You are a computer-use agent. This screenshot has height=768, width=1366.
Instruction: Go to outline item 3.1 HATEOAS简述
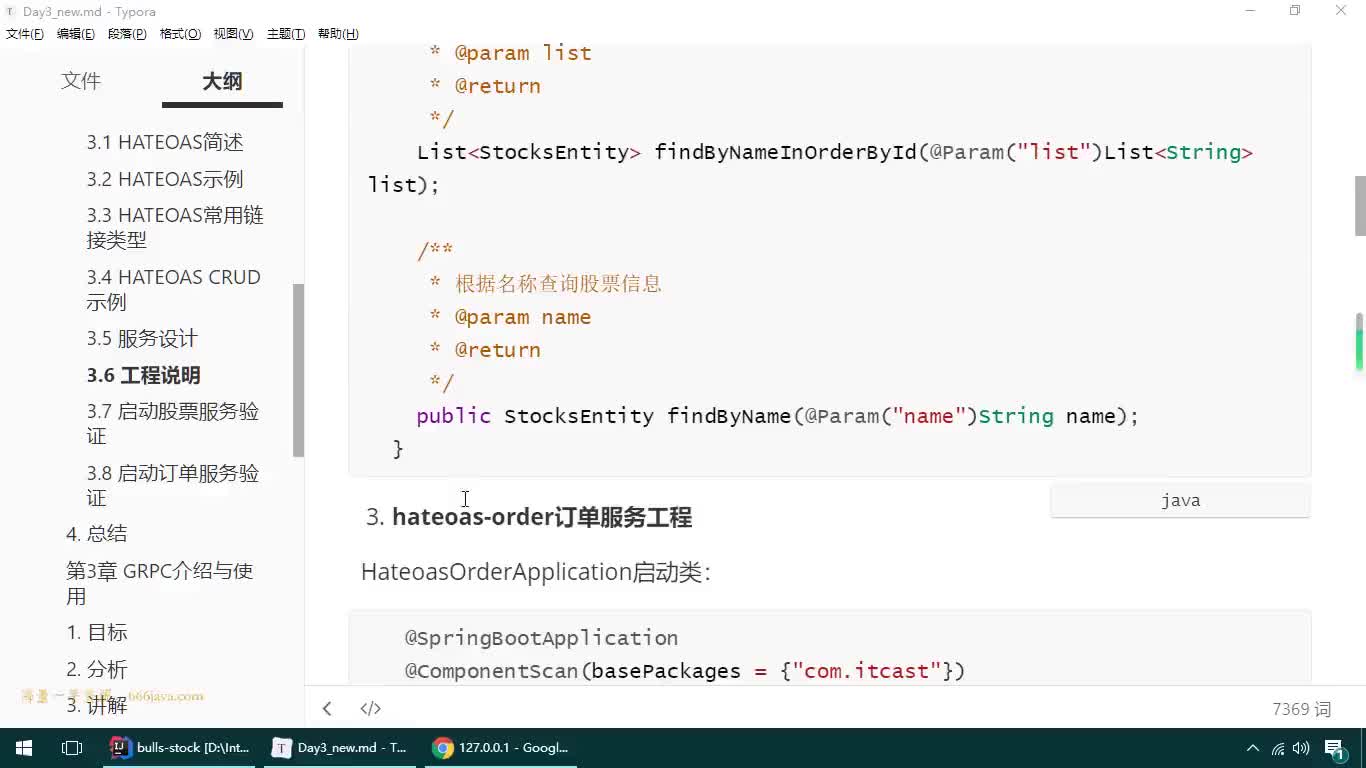[x=165, y=142]
